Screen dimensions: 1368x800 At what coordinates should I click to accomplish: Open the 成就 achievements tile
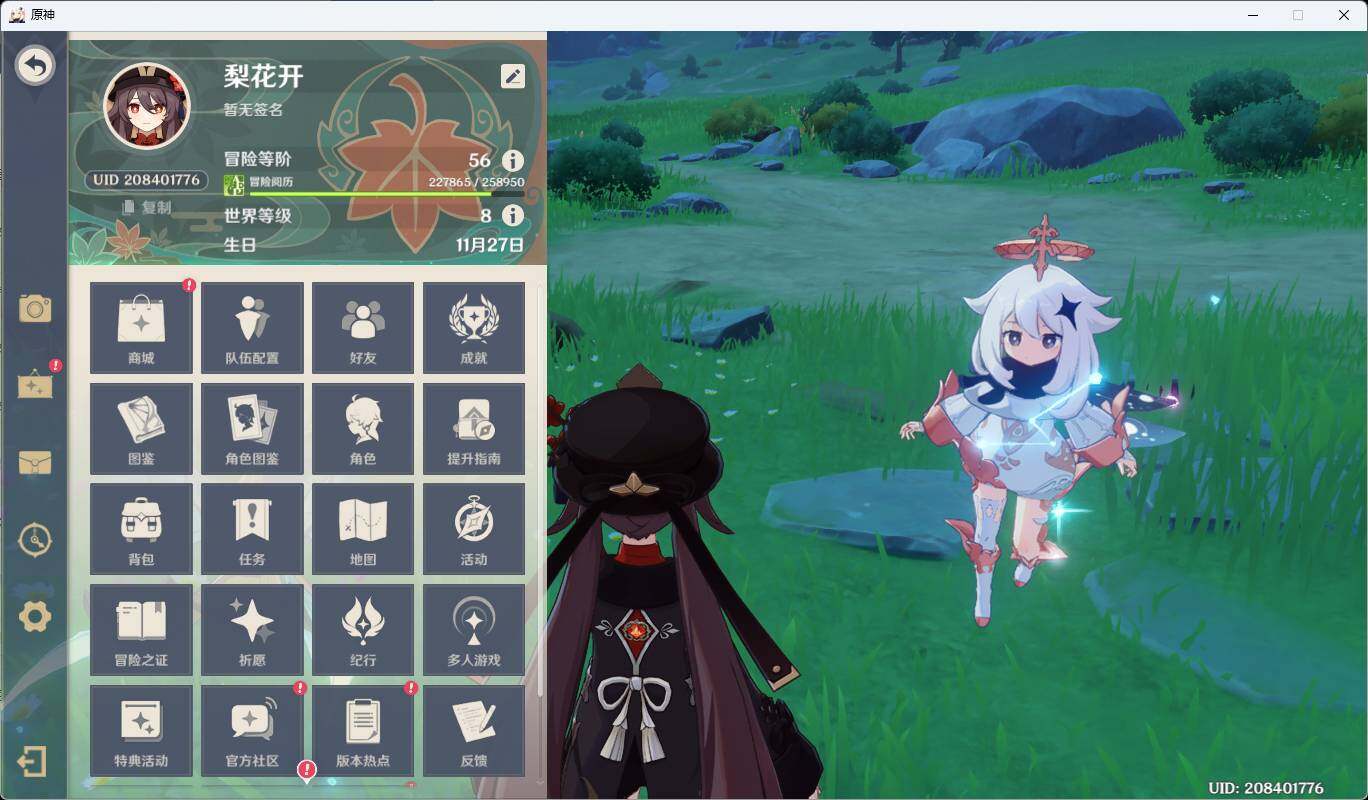pyautogui.click(x=474, y=328)
